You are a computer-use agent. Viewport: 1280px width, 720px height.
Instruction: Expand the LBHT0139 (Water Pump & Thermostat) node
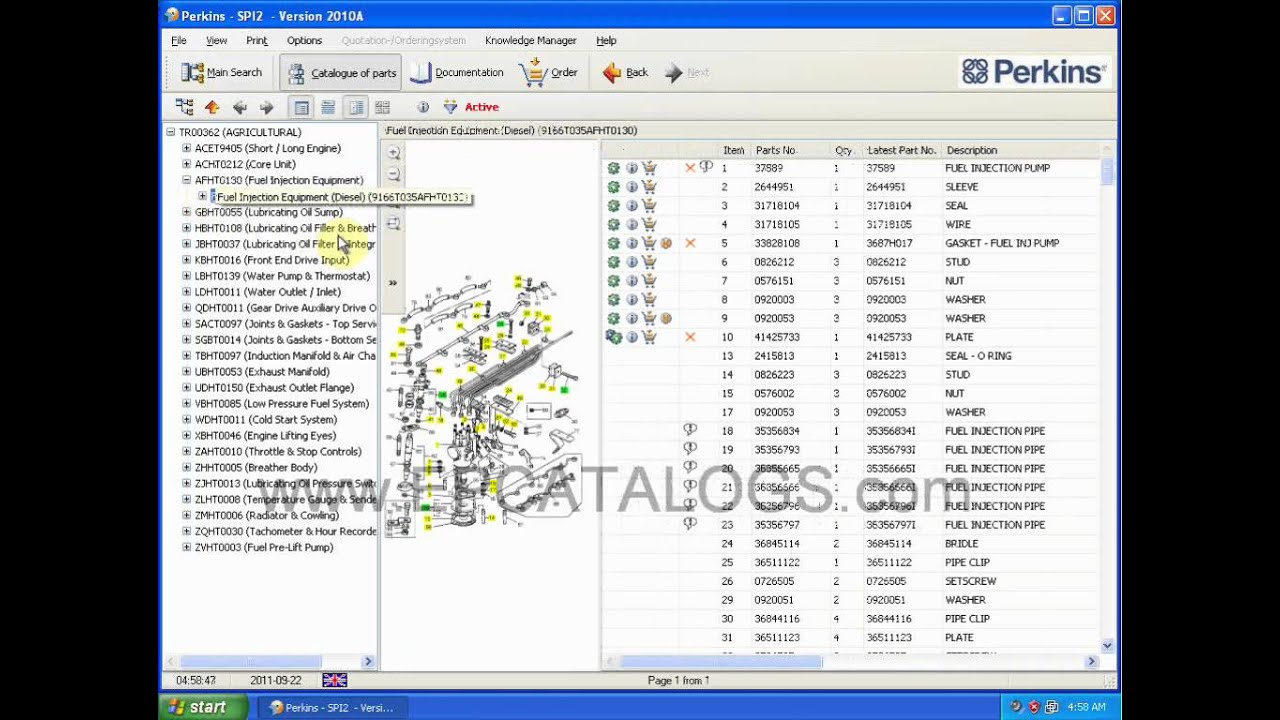point(186,276)
